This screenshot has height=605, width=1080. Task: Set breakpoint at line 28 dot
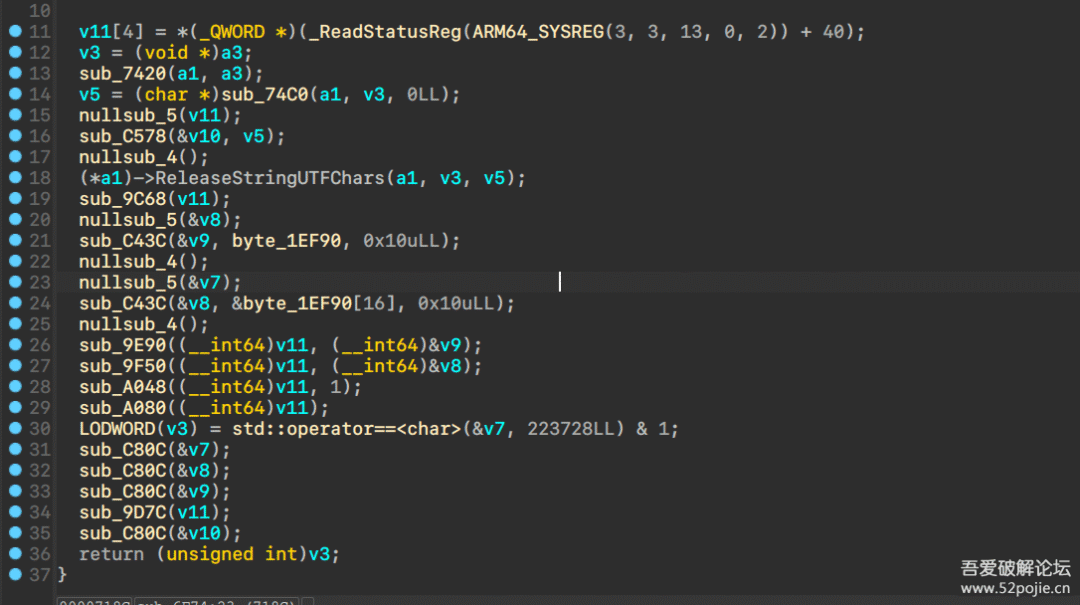15,386
